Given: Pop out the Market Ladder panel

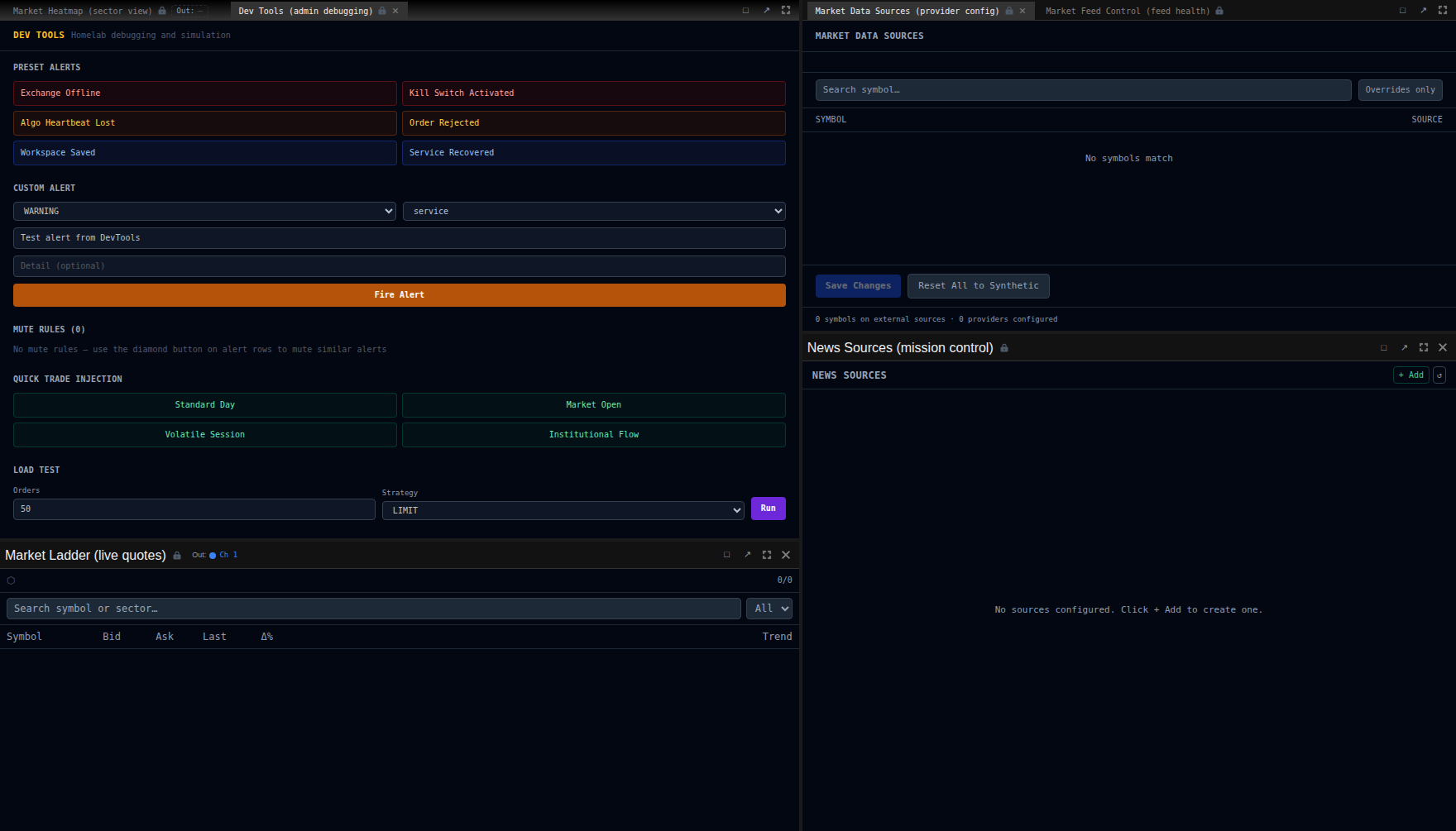Looking at the screenshot, I should [x=747, y=555].
